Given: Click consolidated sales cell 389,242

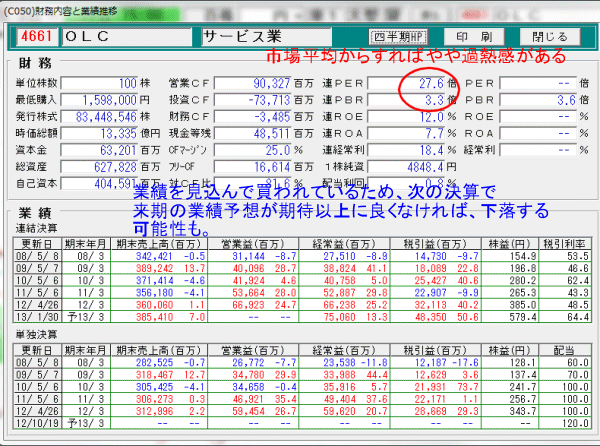Looking at the screenshot, I should coord(154,268).
